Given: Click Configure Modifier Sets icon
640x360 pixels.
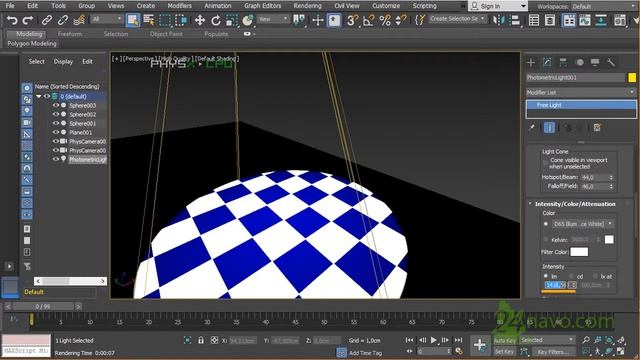Looking at the screenshot, I should point(597,127).
